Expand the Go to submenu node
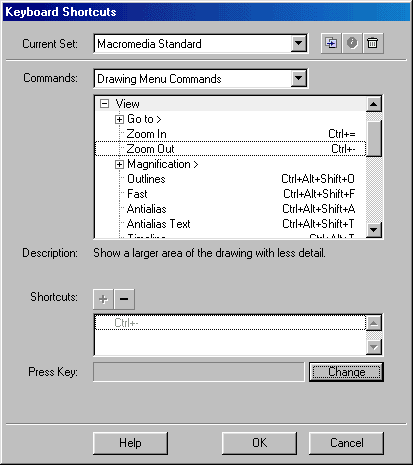The image size is (413, 465). pyautogui.click(x=119, y=119)
